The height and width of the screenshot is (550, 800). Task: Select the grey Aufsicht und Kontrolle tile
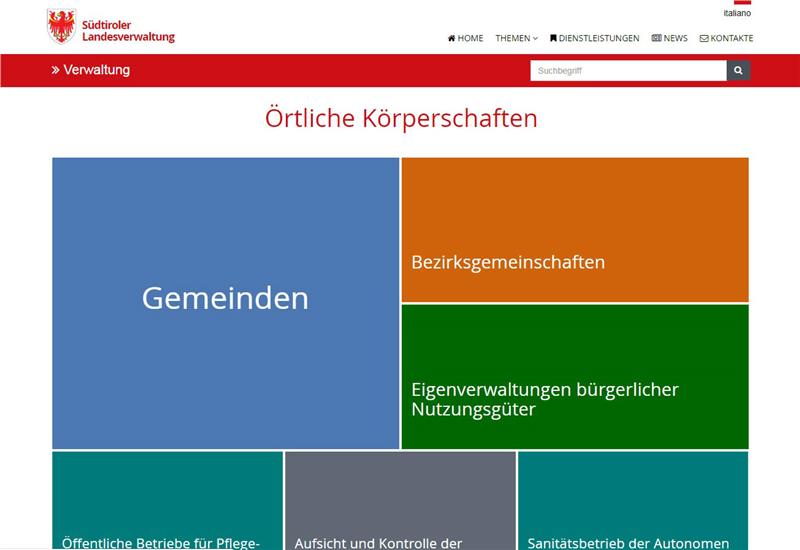[x=400, y=500]
